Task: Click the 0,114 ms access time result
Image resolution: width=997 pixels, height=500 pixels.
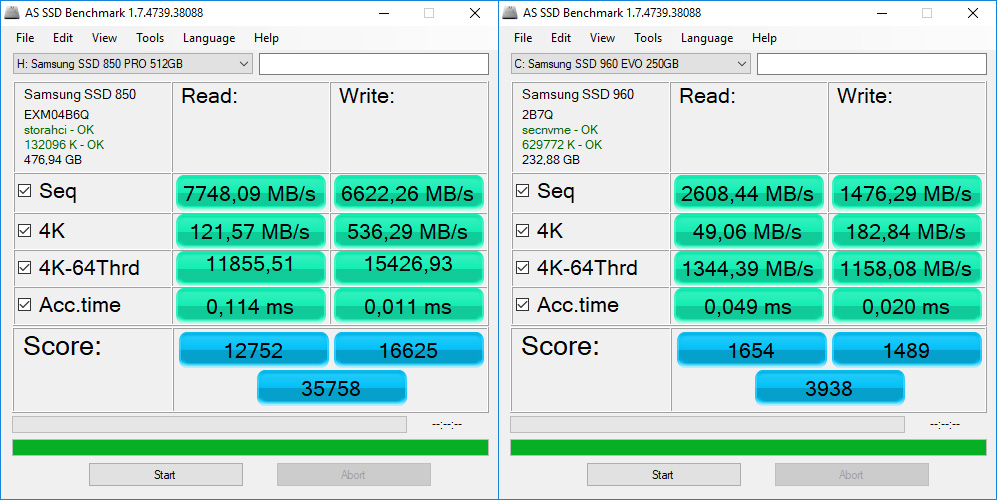Action: (x=251, y=305)
